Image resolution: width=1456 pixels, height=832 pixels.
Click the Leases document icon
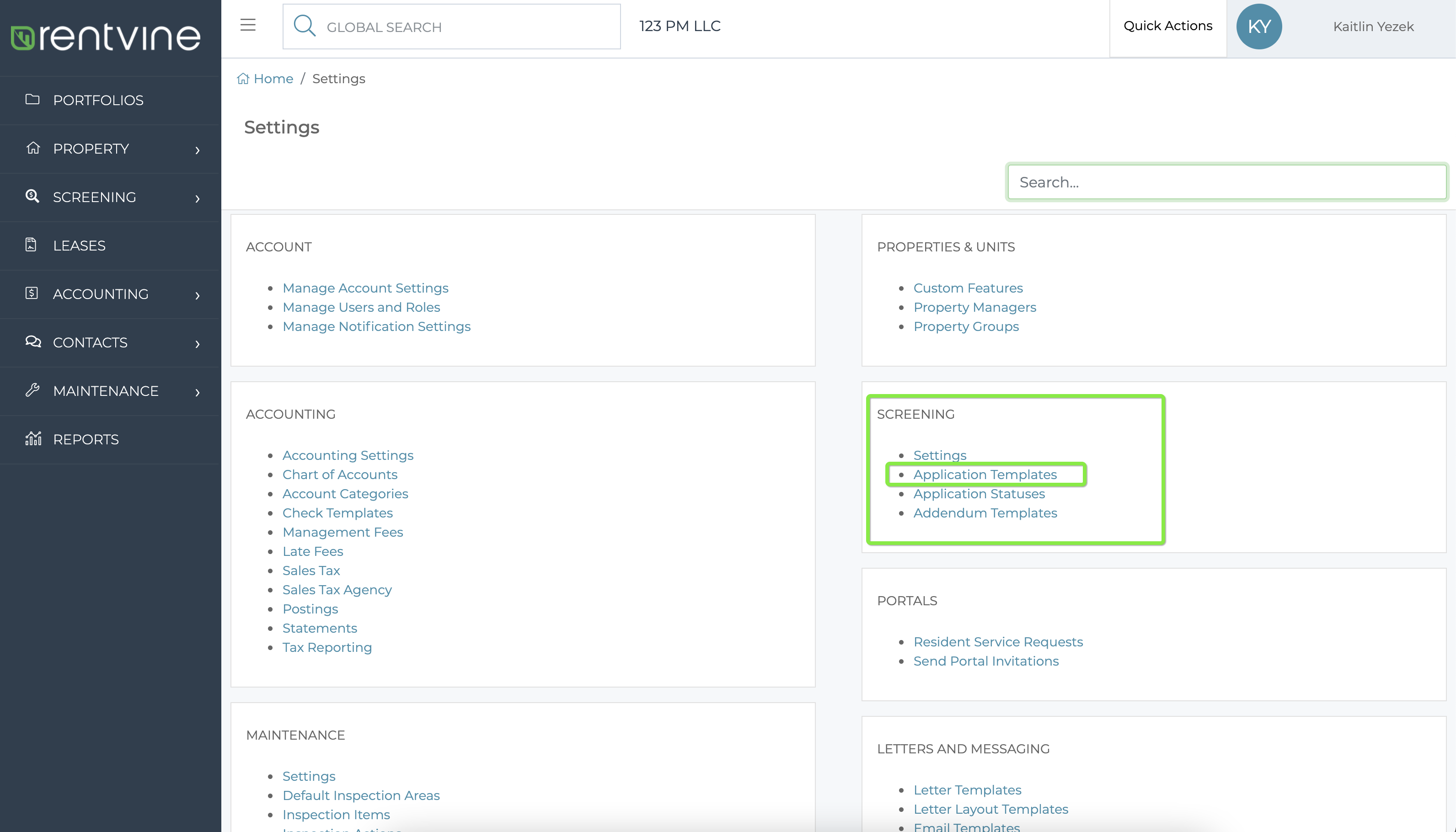[31, 245]
